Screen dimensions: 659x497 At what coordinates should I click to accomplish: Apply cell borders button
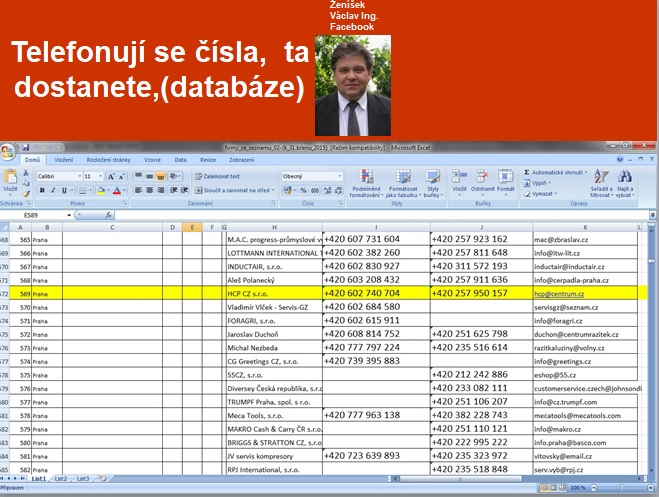pyautogui.click(x=83, y=191)
